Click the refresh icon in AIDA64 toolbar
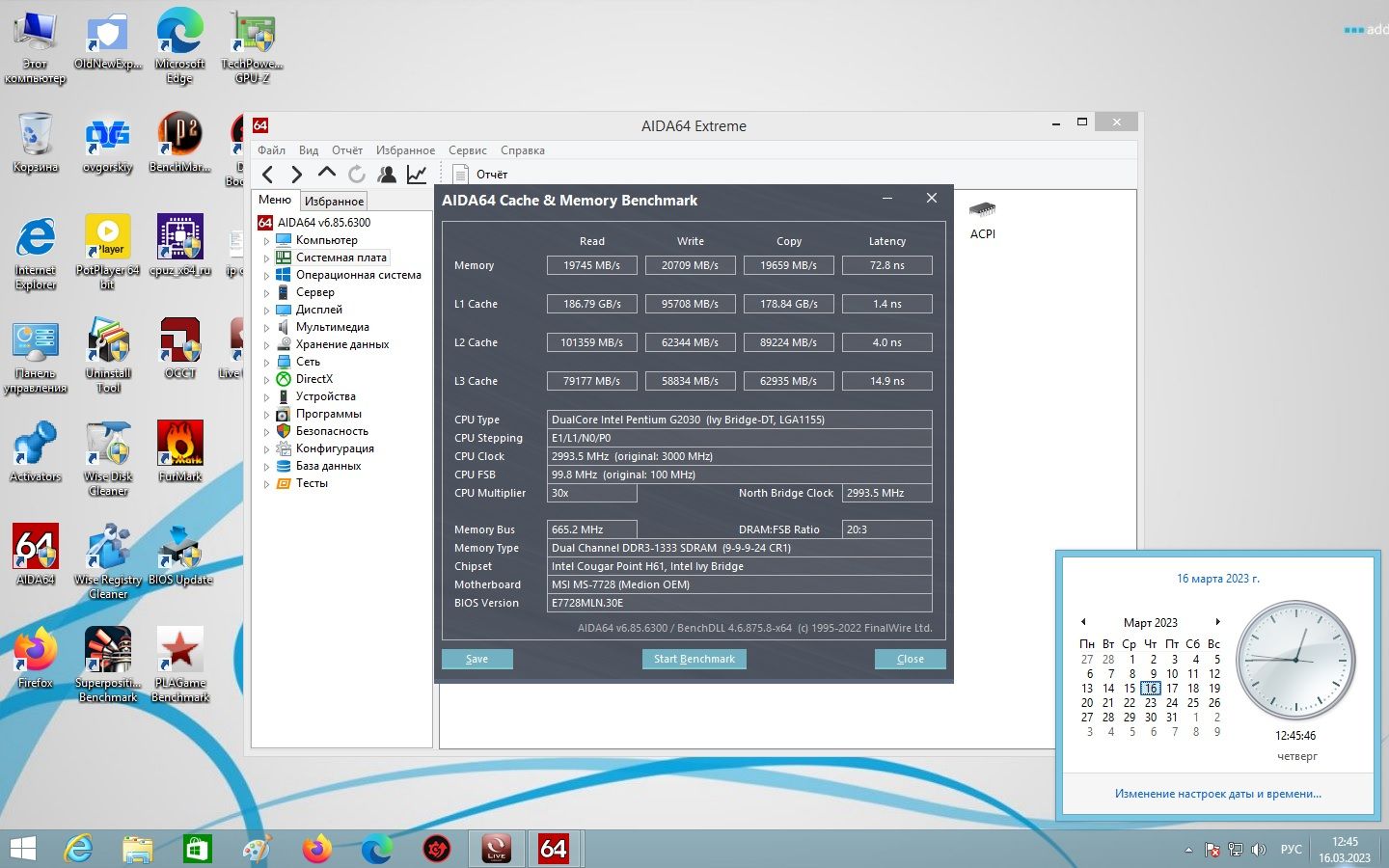Image resolution: width=1389 pixels, height=868 pixels. [x=357, y=175]
